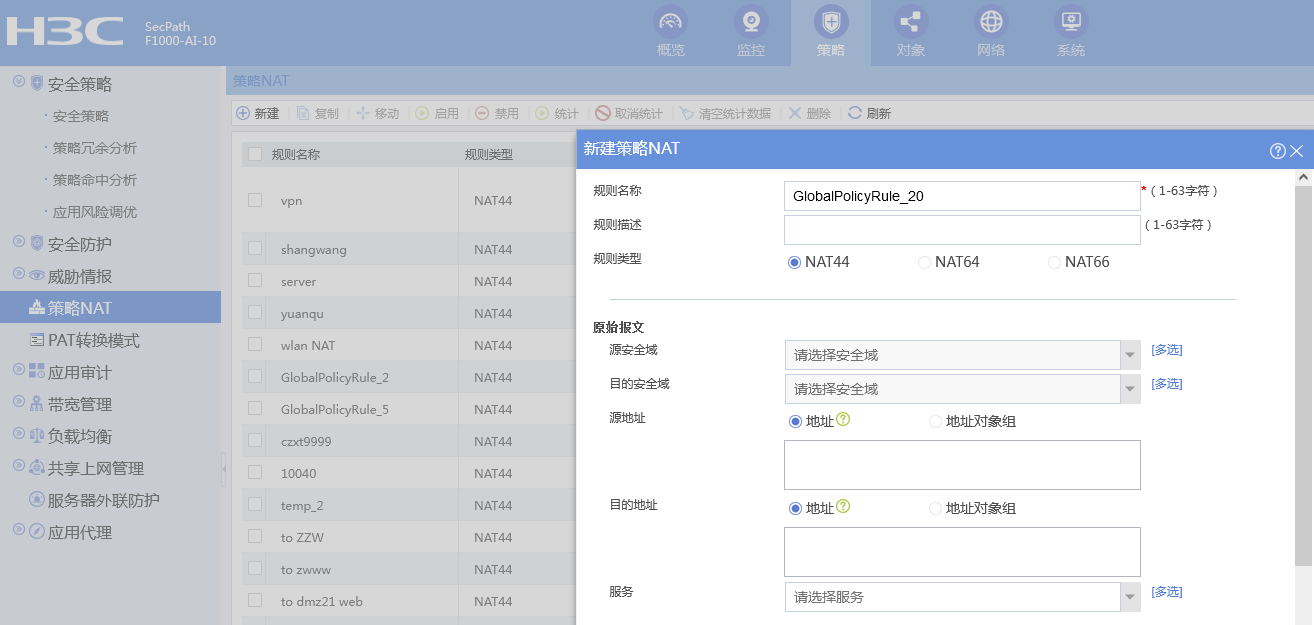Image resolution: width=1314 pixels, height=625 pixels.
Task: Open the 源安全域 dropdown
Action: [x=1130, y=355]
